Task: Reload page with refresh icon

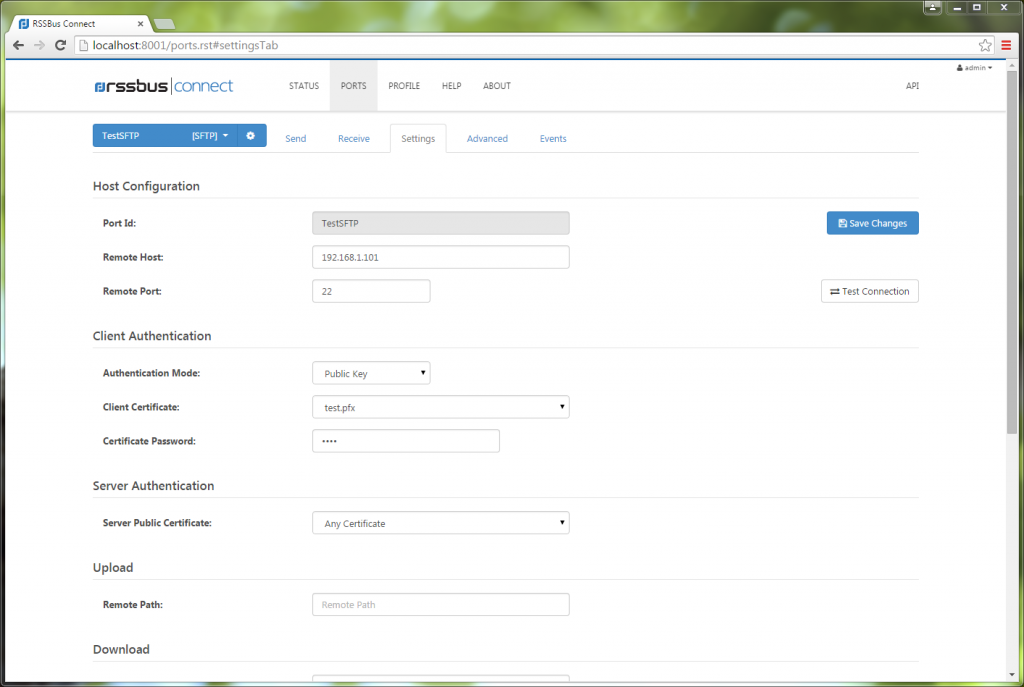Action: coord(61,45)
